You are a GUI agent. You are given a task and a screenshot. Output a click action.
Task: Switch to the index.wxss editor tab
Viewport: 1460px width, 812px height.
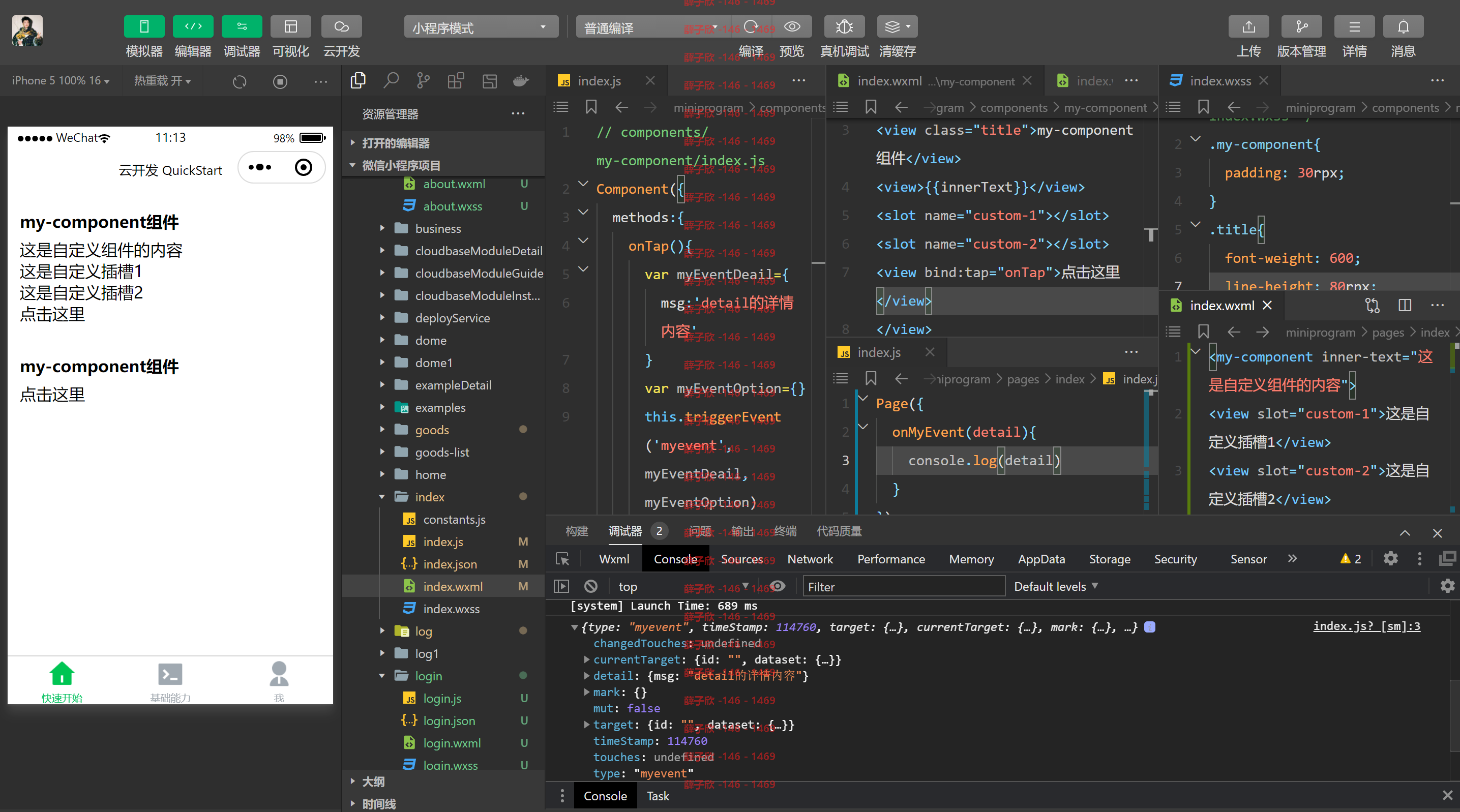click(x=1219, y=81)
